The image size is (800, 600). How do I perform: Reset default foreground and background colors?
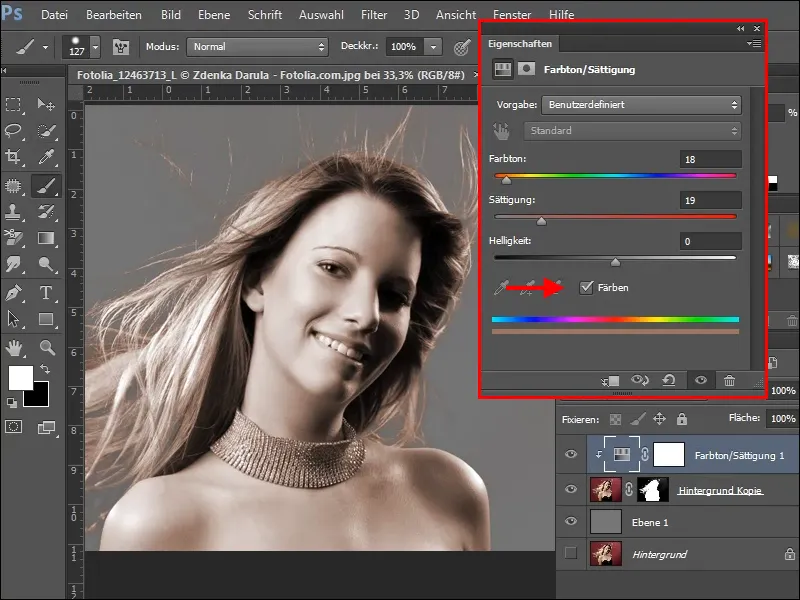point(12,403)
